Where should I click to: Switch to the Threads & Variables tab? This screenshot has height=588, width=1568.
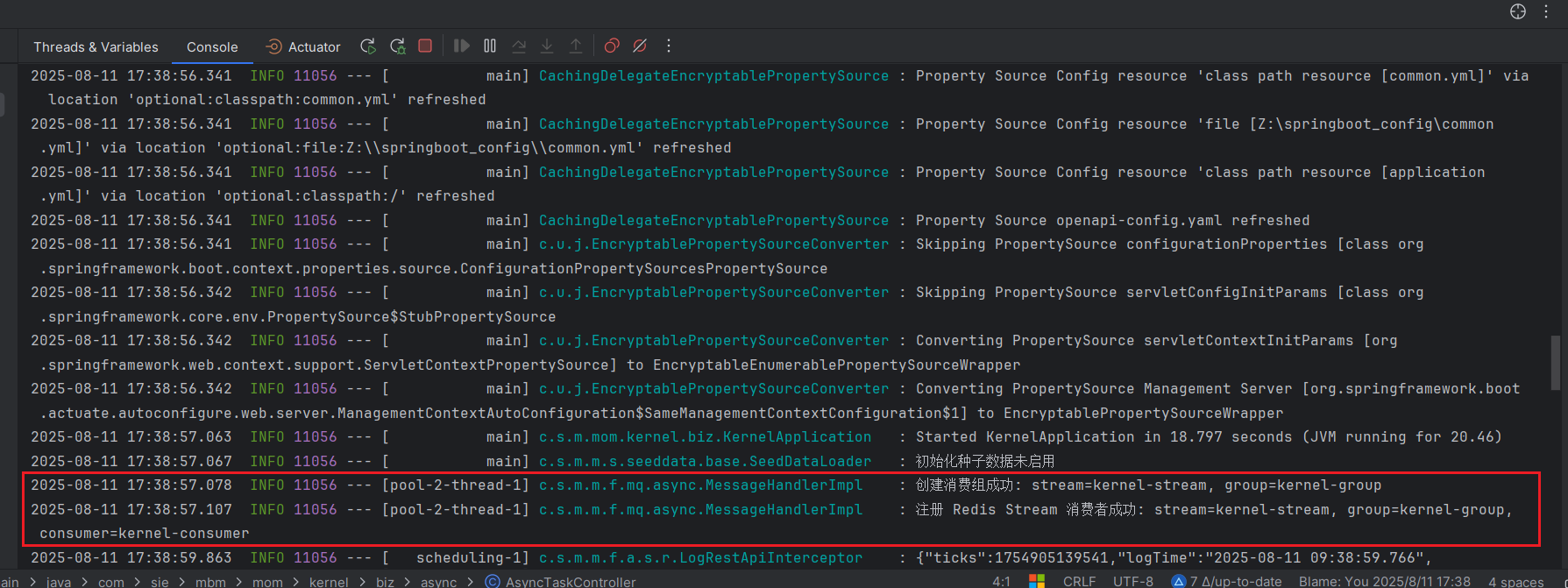pos(96,47)
